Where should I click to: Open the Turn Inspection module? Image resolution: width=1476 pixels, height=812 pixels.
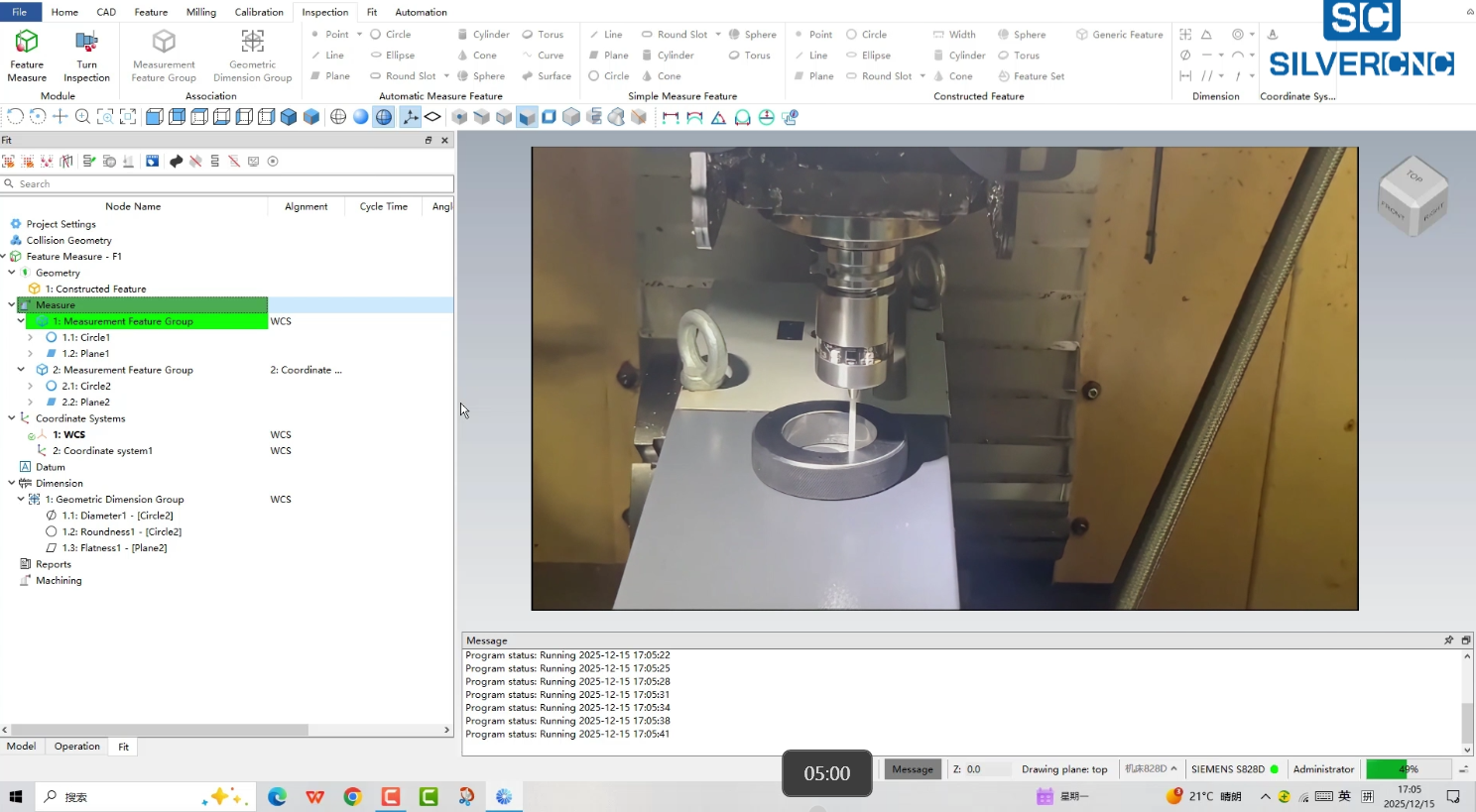coord(86,56)
